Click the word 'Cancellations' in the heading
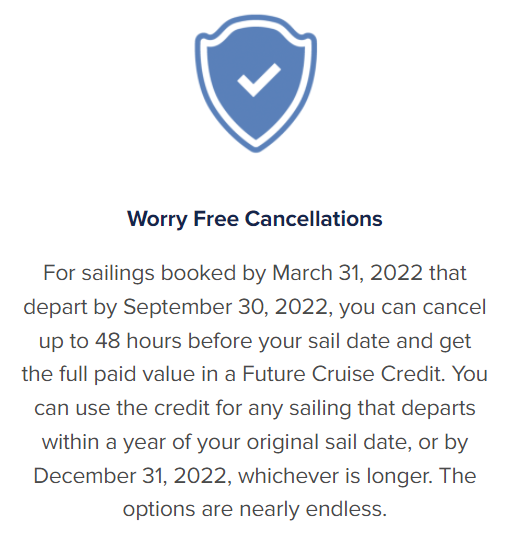This screenshot has width=513, height=549. tap(313, 219)
